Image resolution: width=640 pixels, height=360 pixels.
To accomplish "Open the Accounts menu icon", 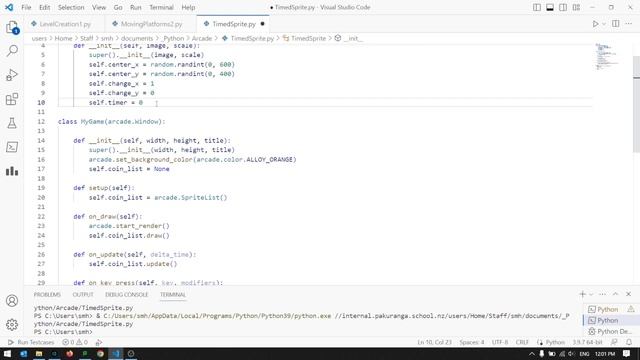I will pyautogui.click(x=12, y=301).
